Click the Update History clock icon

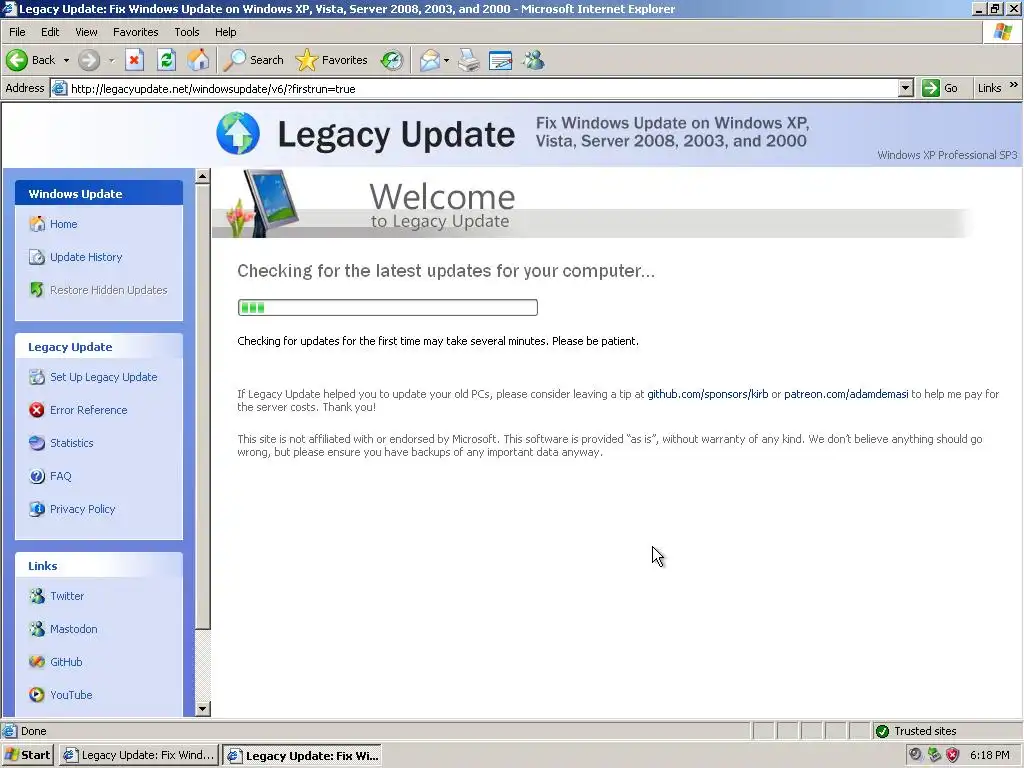point(37,257)
